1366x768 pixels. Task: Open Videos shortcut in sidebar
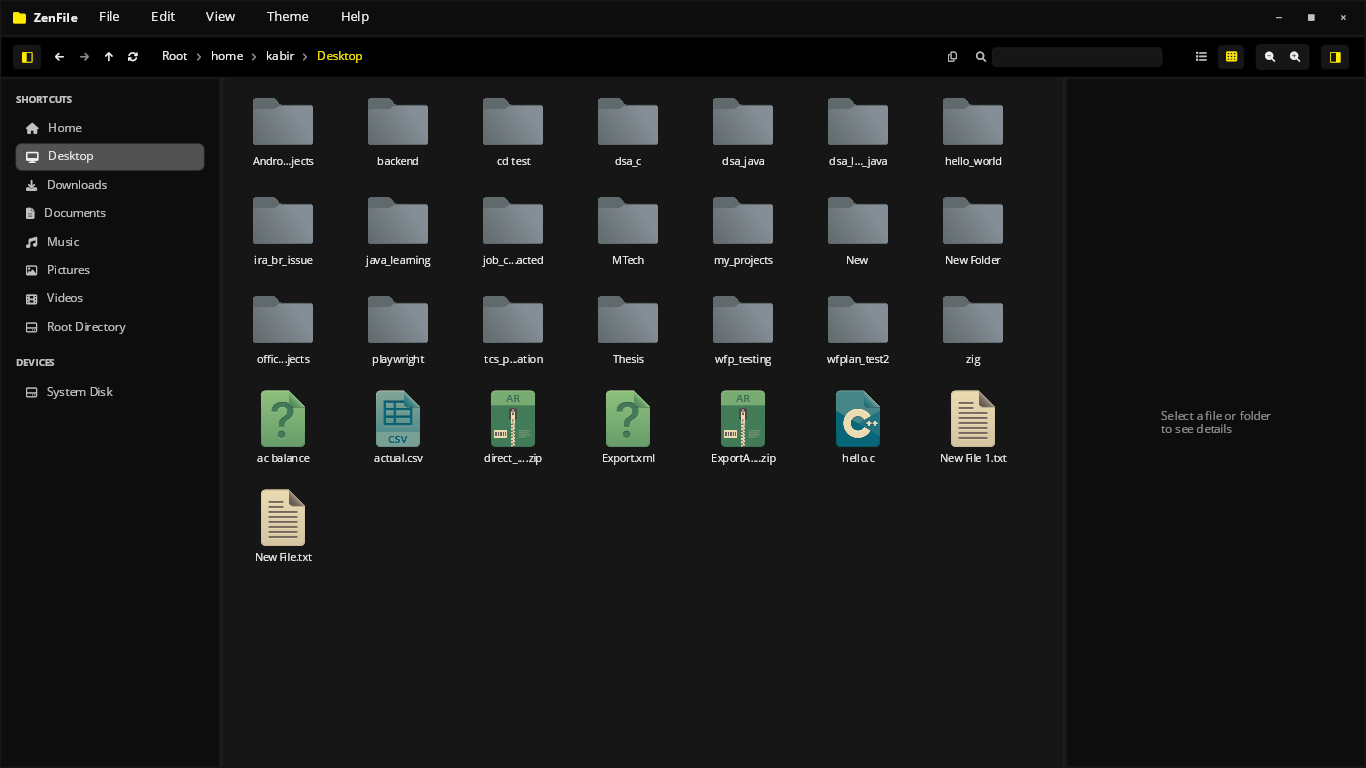[110, 298]
